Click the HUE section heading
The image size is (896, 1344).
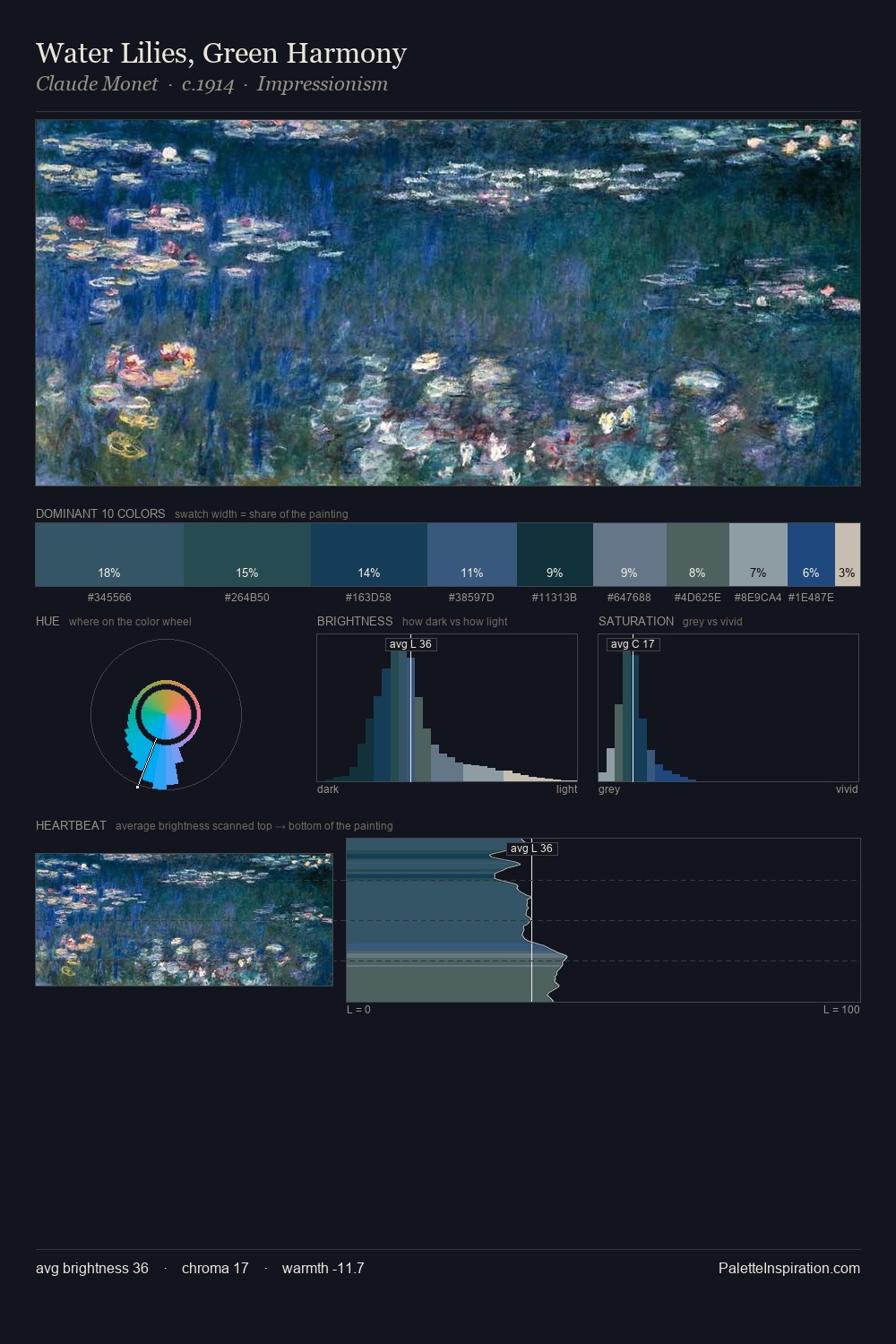(47, 621)
